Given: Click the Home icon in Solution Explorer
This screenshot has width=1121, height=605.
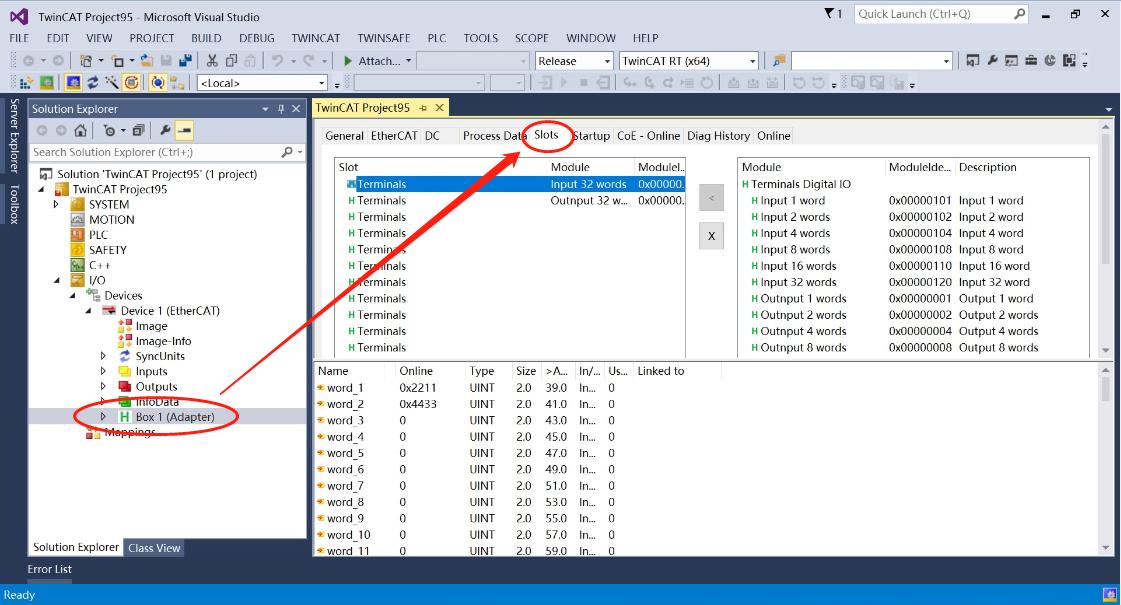Looking at the screenshot, I should pyautogui.click(x=80, y=131).
